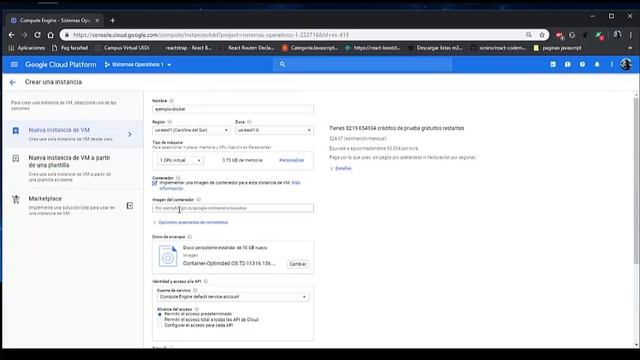This screenshot has height=360, width=640.
Task: Open the Aplicaciones bookmarks shortcut
Action: click(x=27, y=48)
